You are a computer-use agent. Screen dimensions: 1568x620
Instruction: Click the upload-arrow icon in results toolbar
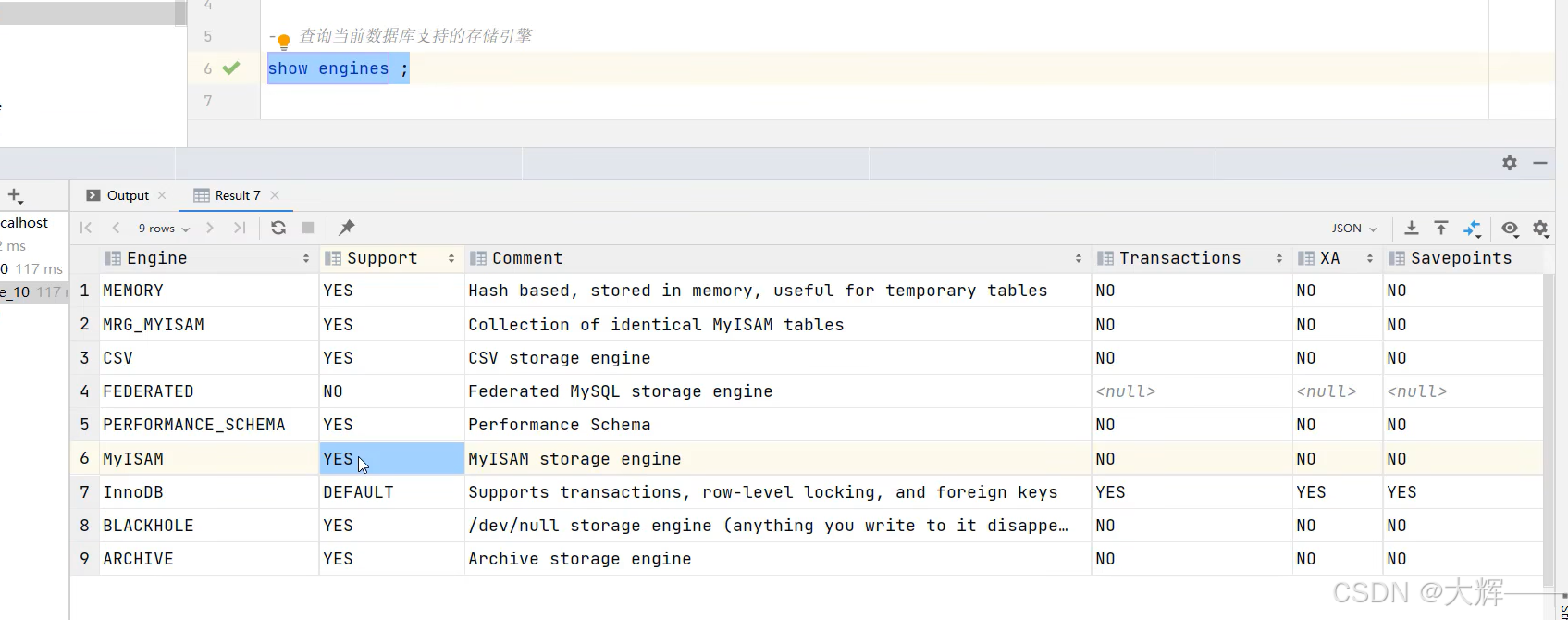pyautogui.click(x=1441, y=228)
